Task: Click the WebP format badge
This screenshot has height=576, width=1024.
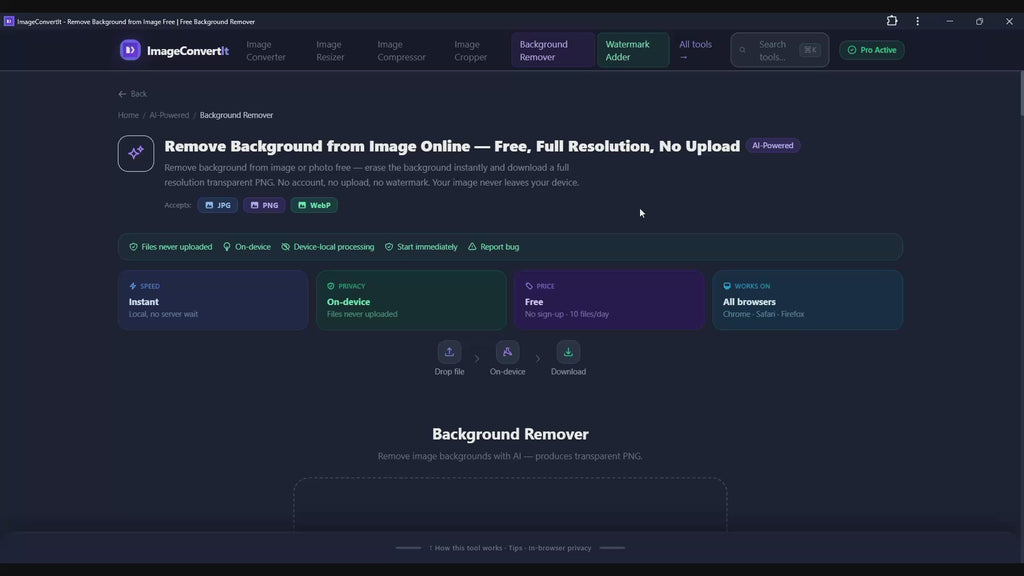Action: (x=314, y=205)
